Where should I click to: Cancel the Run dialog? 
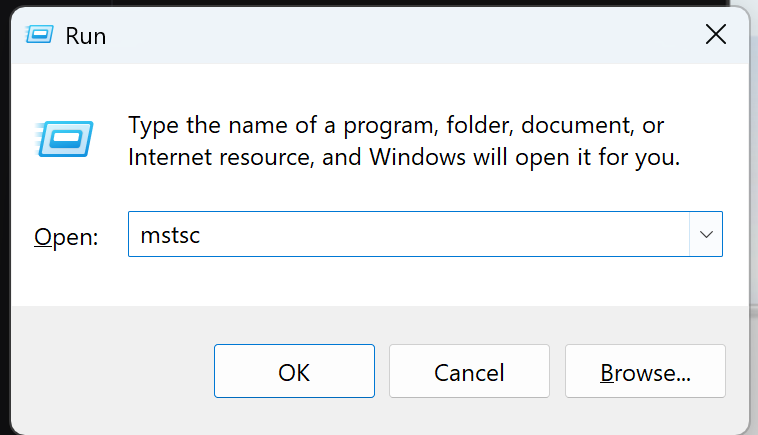(469, 371)
